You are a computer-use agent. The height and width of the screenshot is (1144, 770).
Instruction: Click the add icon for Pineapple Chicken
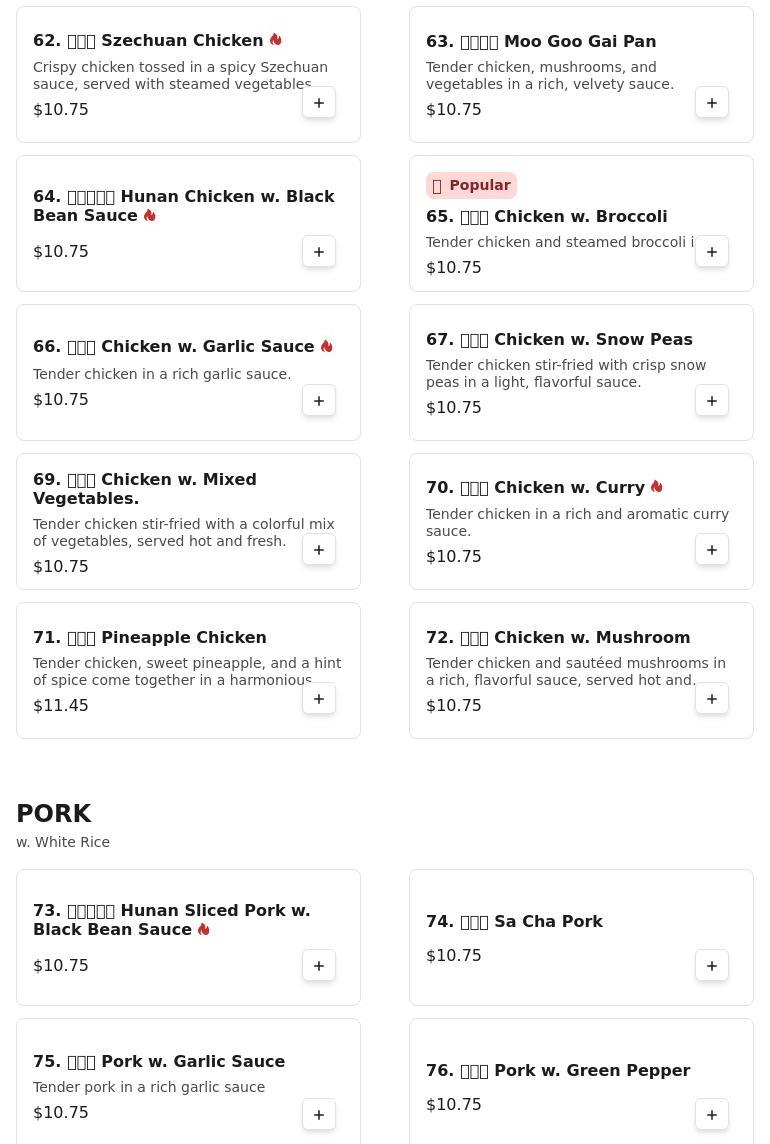(x=319, y=698)
